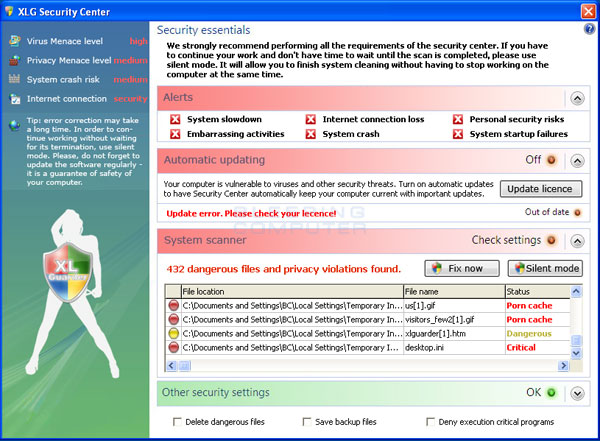This screenshot has height=441, width=600.
Task: Click the Internet connection 'security' value
Action: (130, 99)
